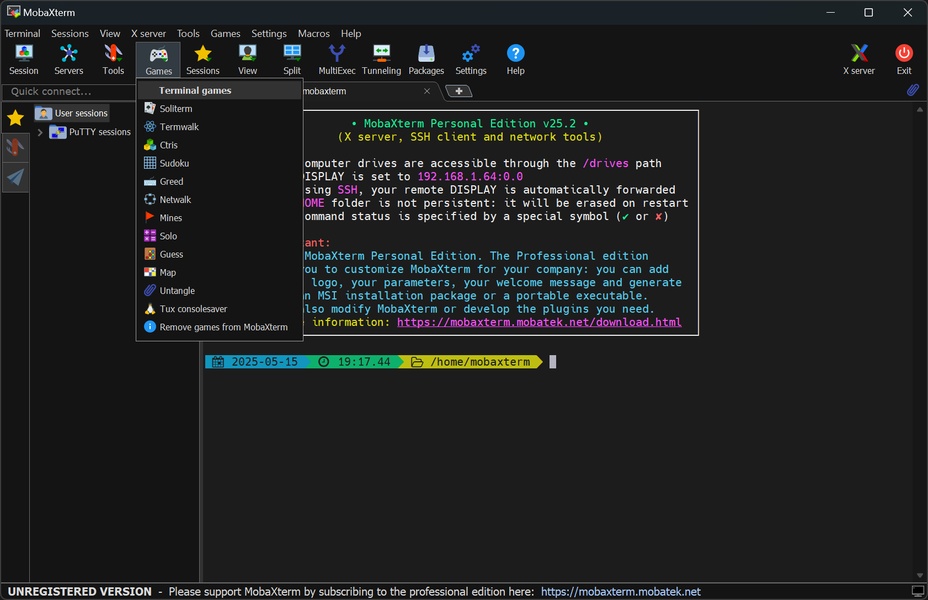Click the Session toolbar icon
The image size is (928, 600).
23,59
